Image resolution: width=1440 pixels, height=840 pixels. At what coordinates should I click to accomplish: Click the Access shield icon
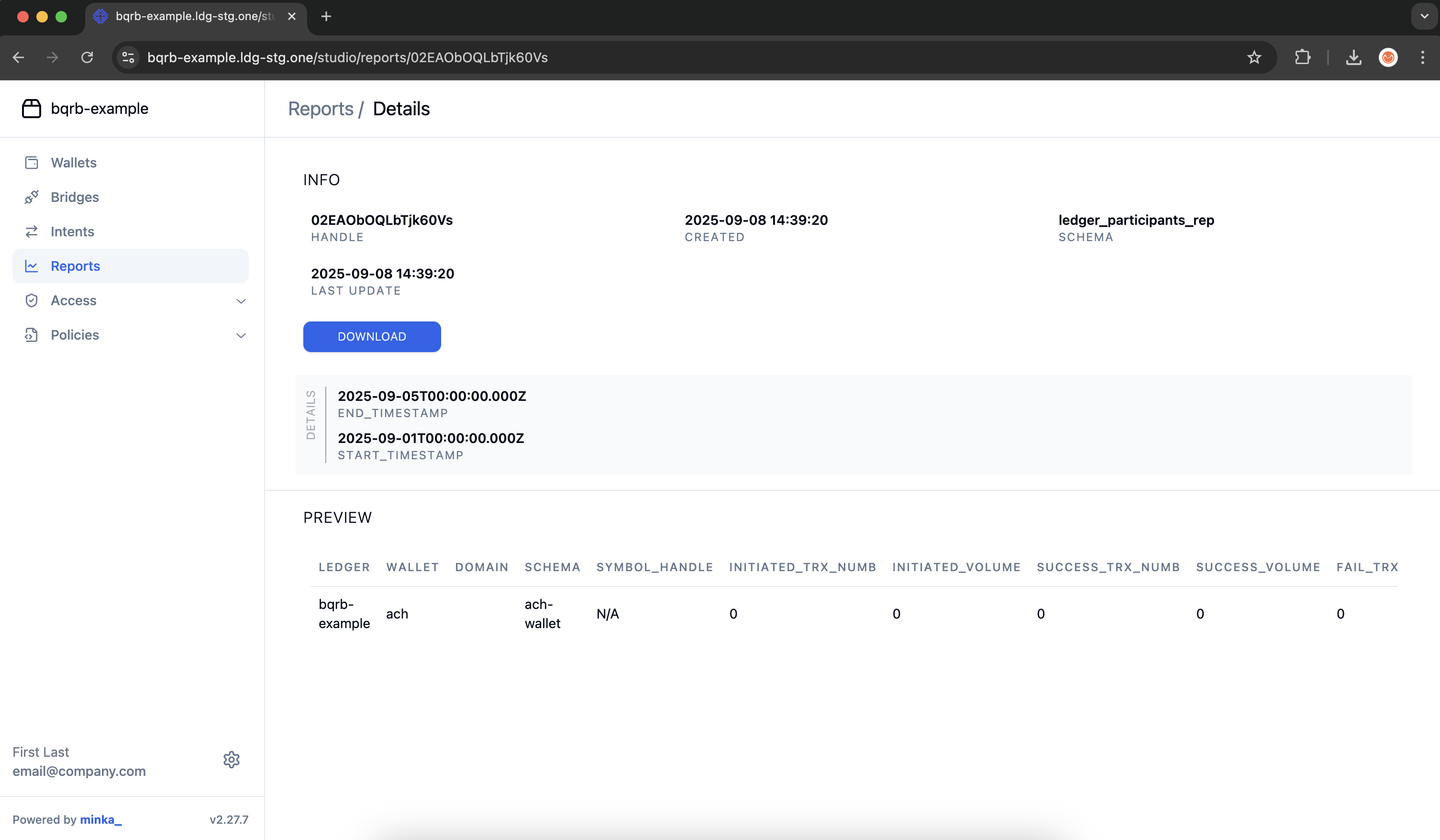click(x=32, y=300)
